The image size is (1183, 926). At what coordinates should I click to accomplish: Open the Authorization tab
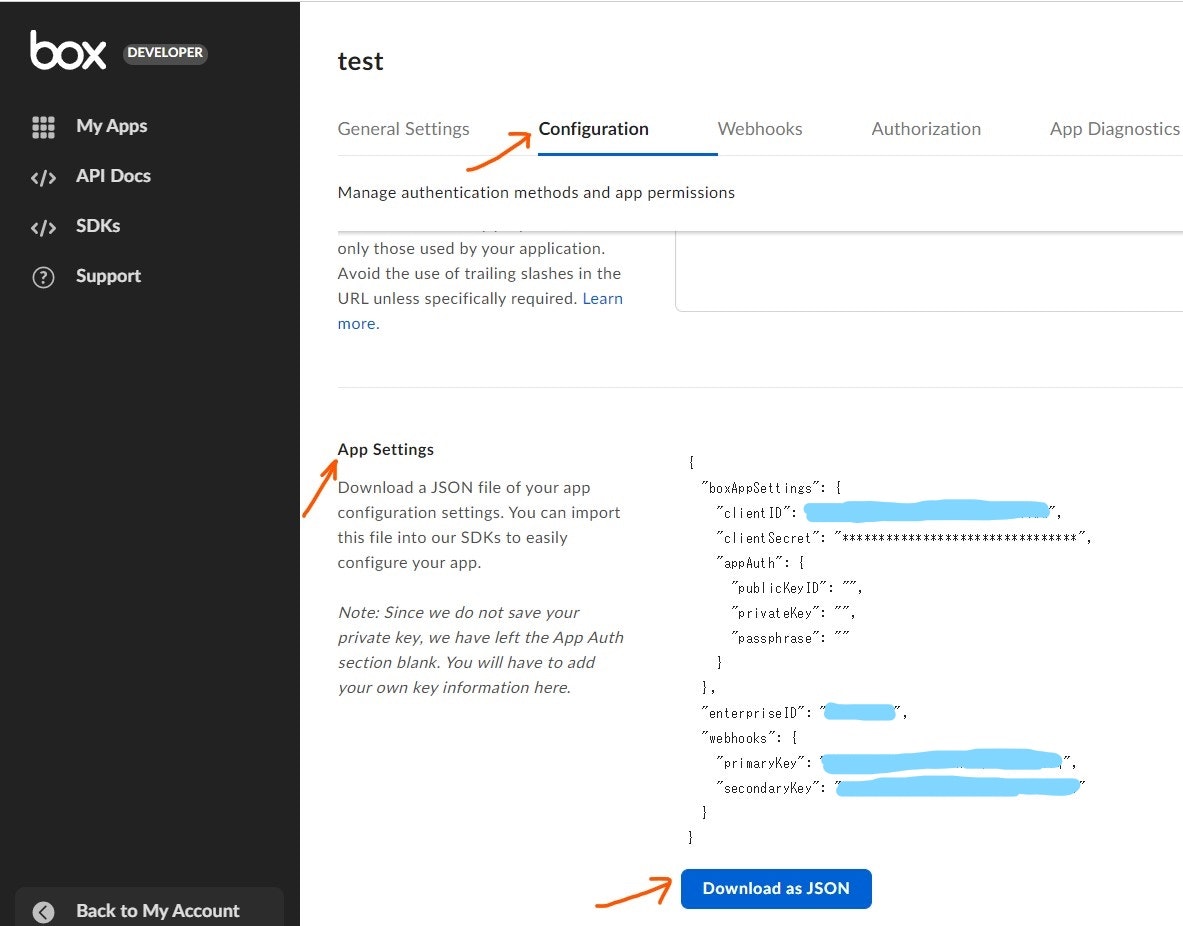click(926, 129)
